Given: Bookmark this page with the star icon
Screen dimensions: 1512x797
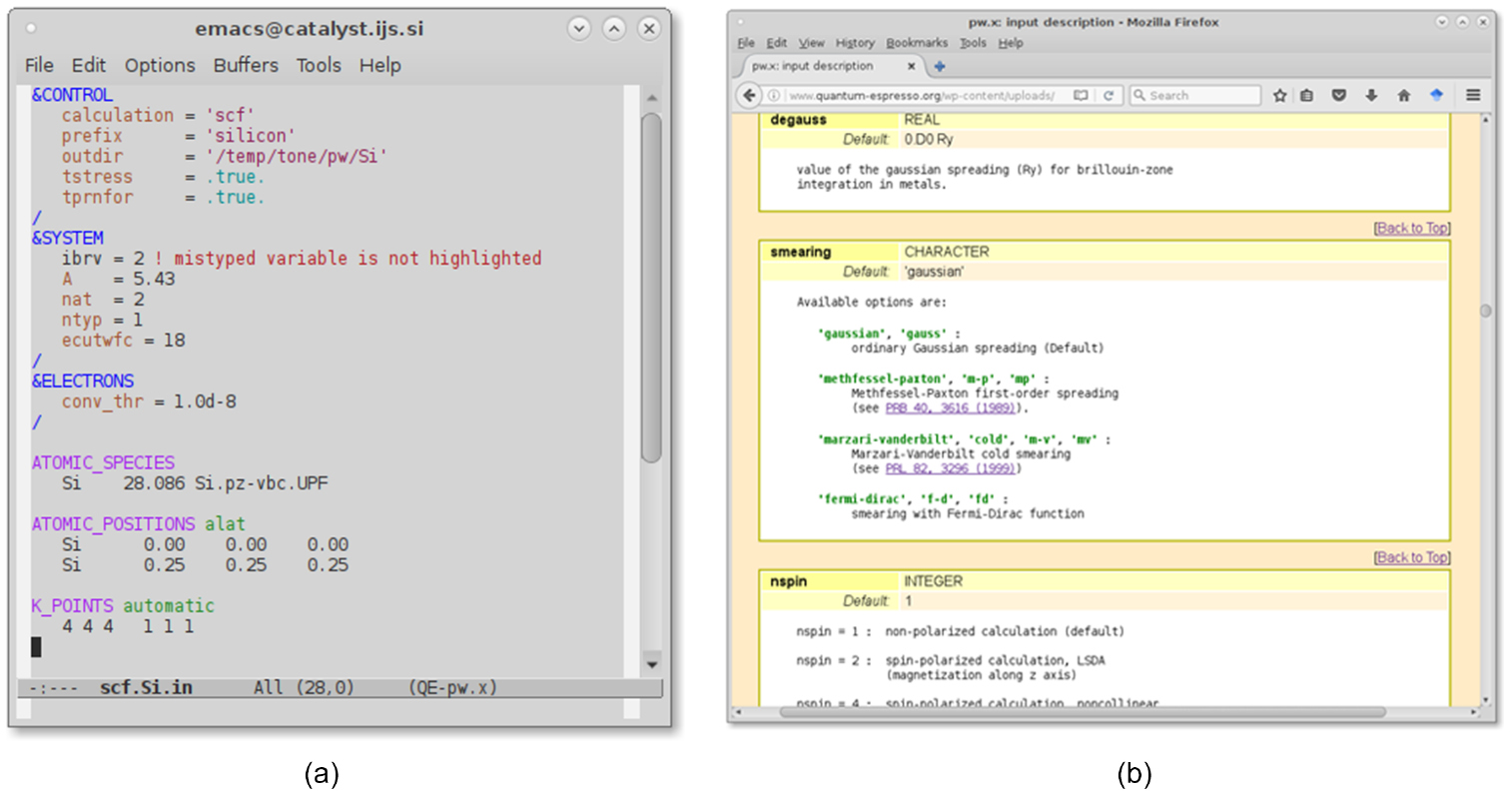Looking at the screenshot, I should coord(1279,96).
